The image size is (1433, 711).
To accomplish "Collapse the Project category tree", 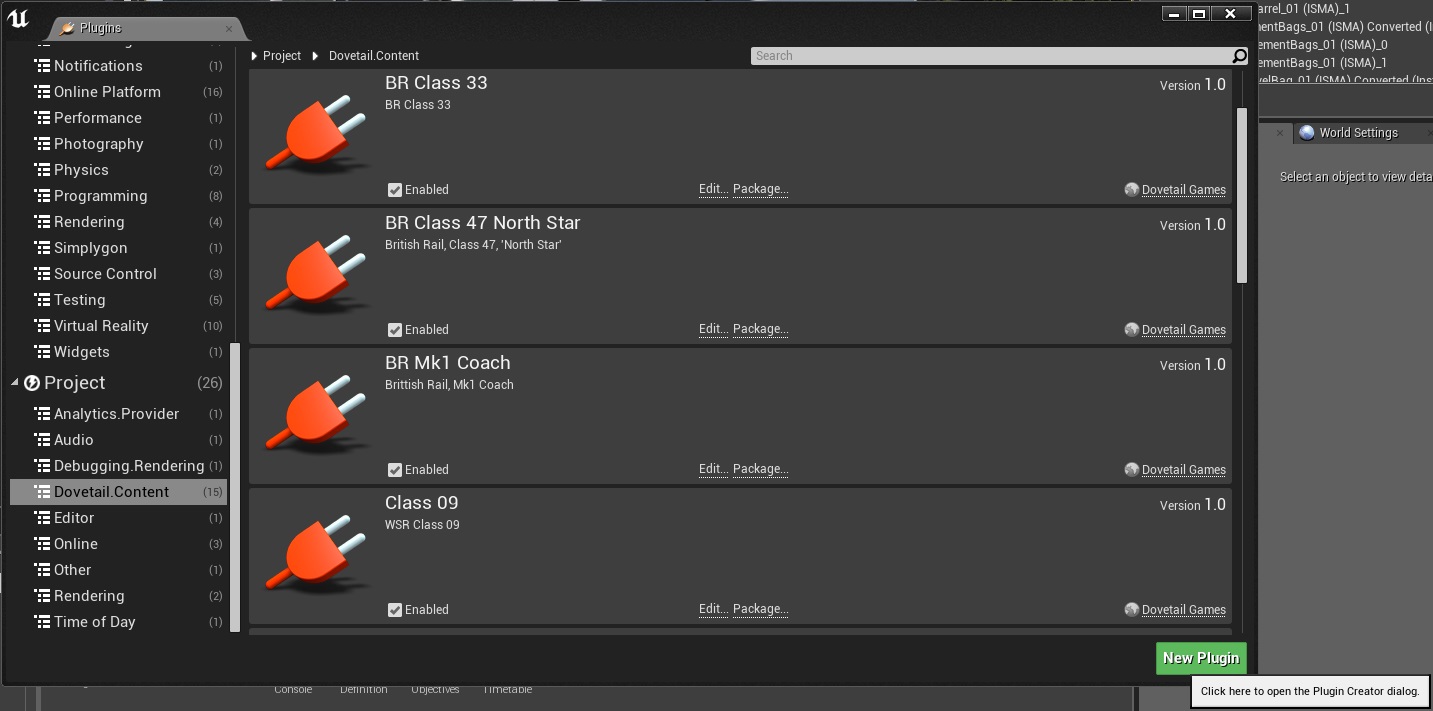I will point(14,382).
